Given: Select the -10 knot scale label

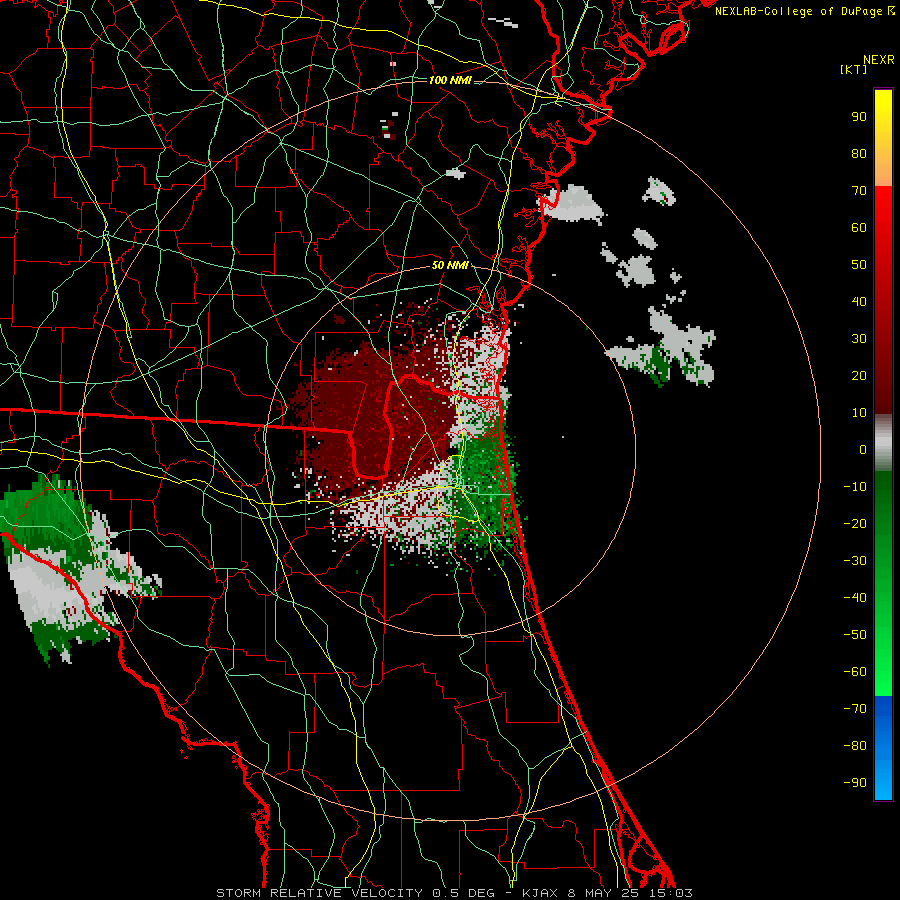Looking at the screenshot, I should (x=855, y=487).
